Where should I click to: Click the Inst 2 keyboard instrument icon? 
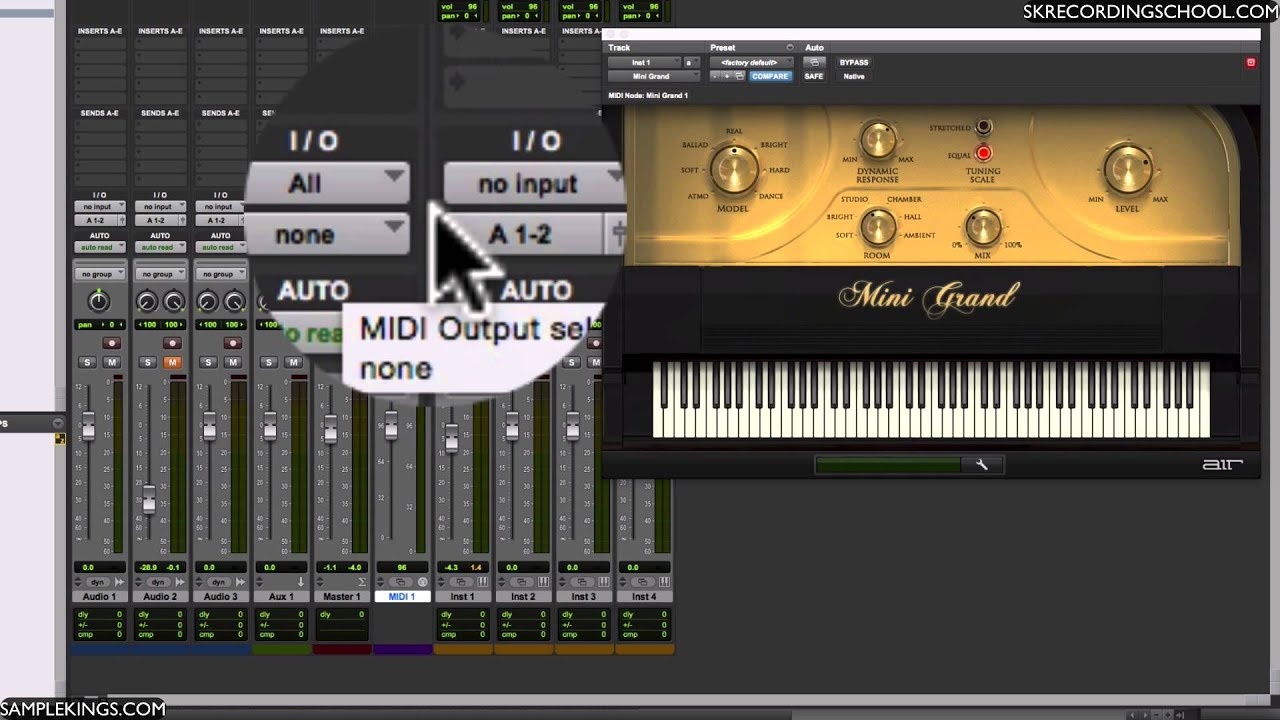point(544,582)
